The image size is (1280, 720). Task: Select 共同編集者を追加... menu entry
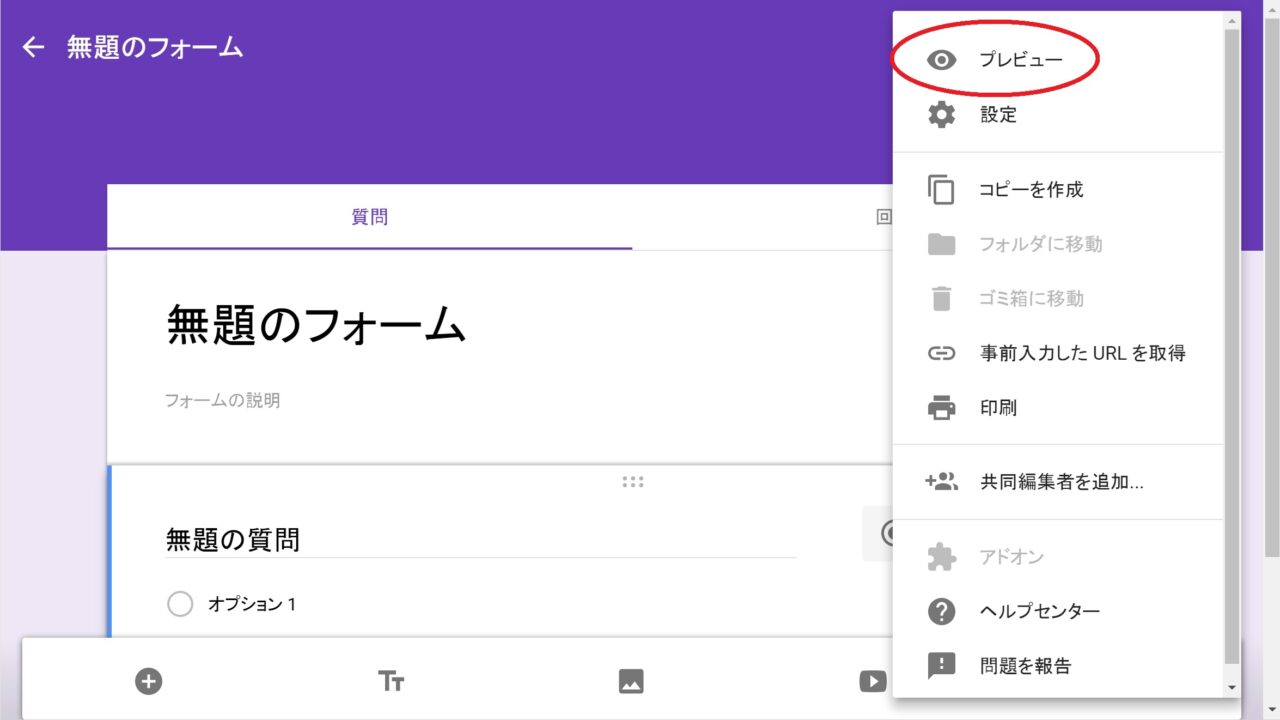tap(1061, 482)
